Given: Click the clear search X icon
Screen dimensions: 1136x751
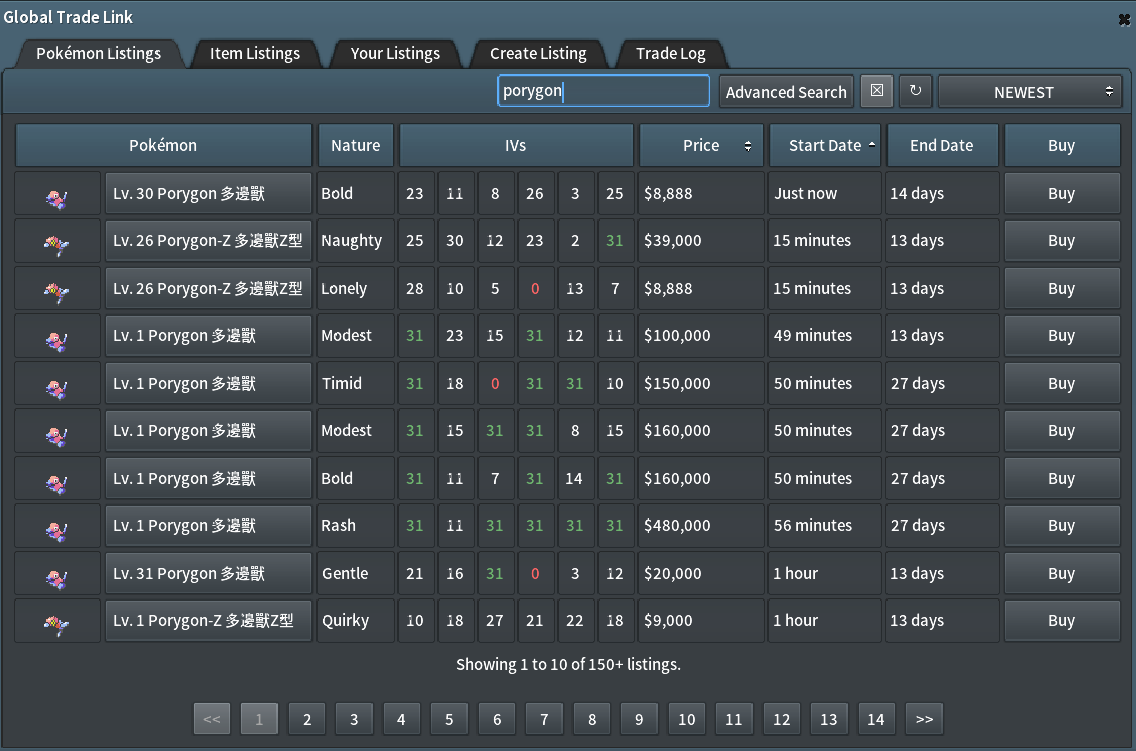Looking at the screenshot, I should tap(877, 91).
